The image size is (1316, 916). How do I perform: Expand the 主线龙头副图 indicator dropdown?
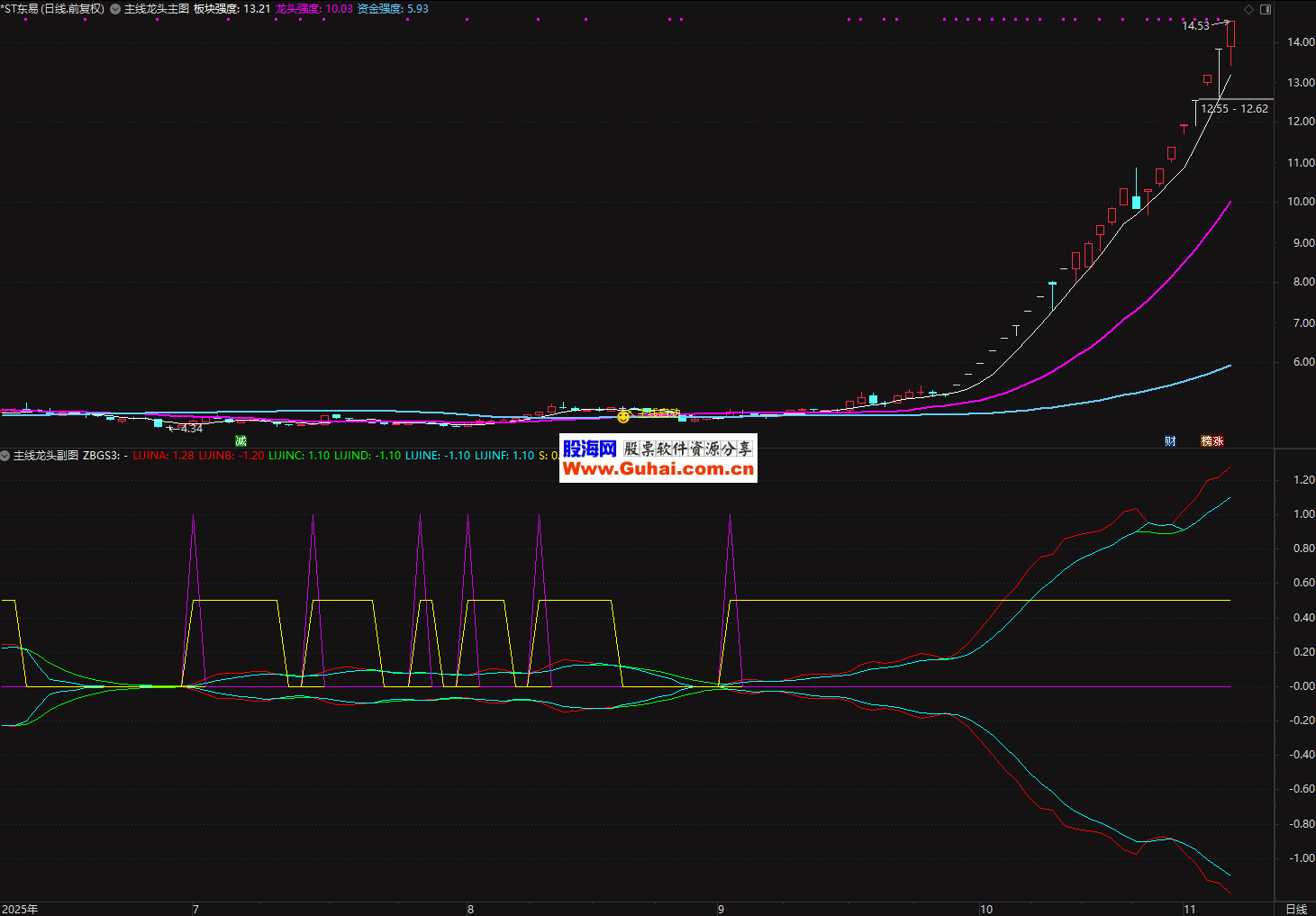point(5,456)
